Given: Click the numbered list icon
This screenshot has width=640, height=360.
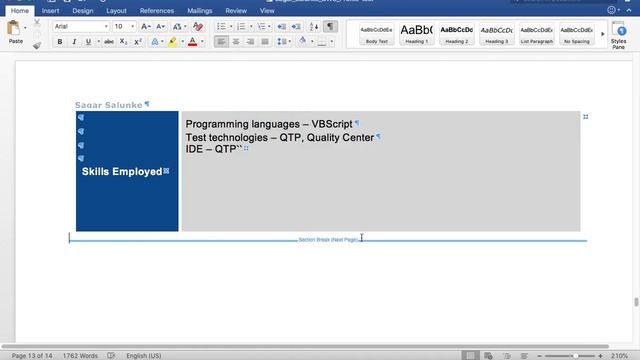Looking at the screenshot, I should [241, 27].
